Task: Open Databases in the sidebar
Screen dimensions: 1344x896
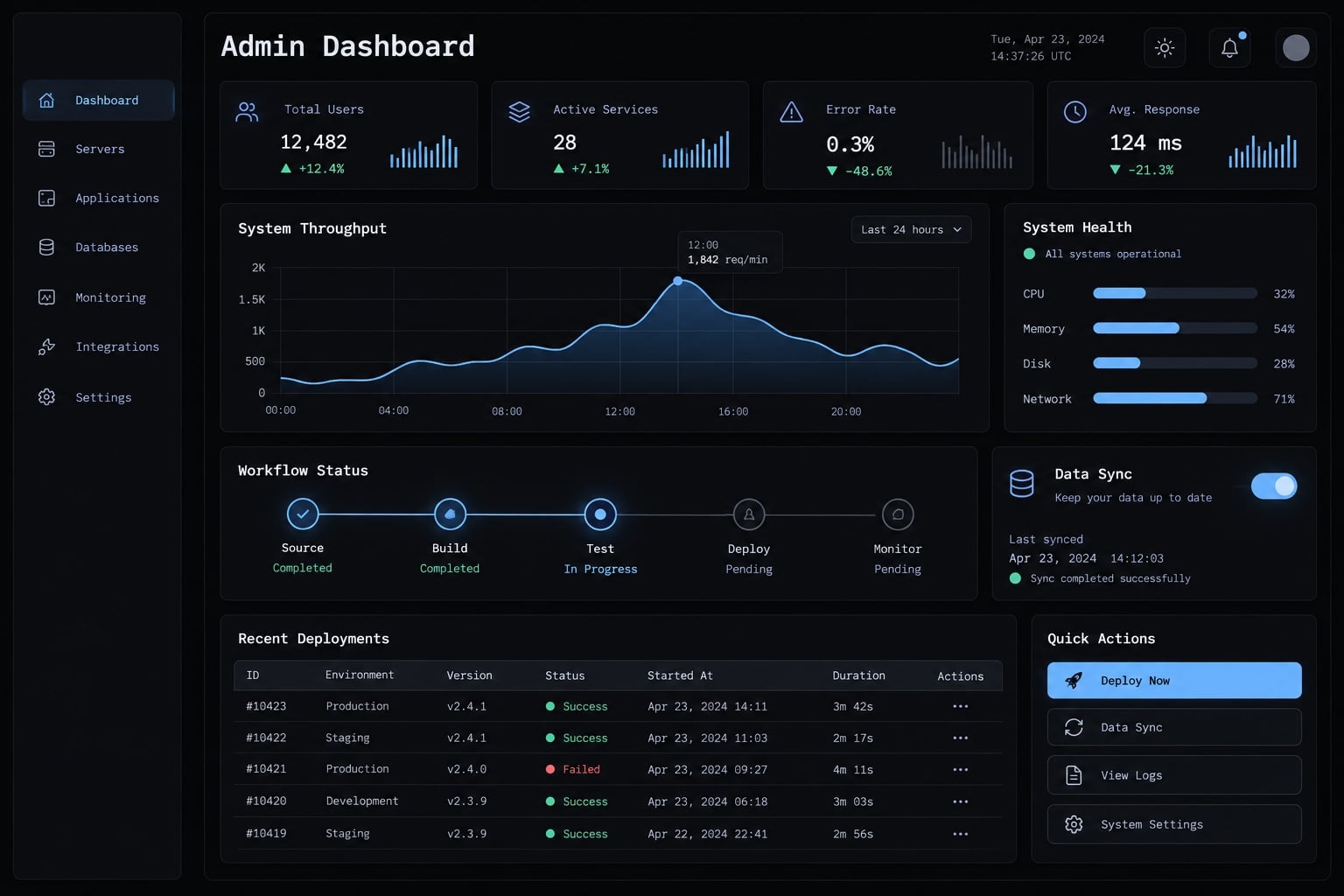Action: (98, 248)
